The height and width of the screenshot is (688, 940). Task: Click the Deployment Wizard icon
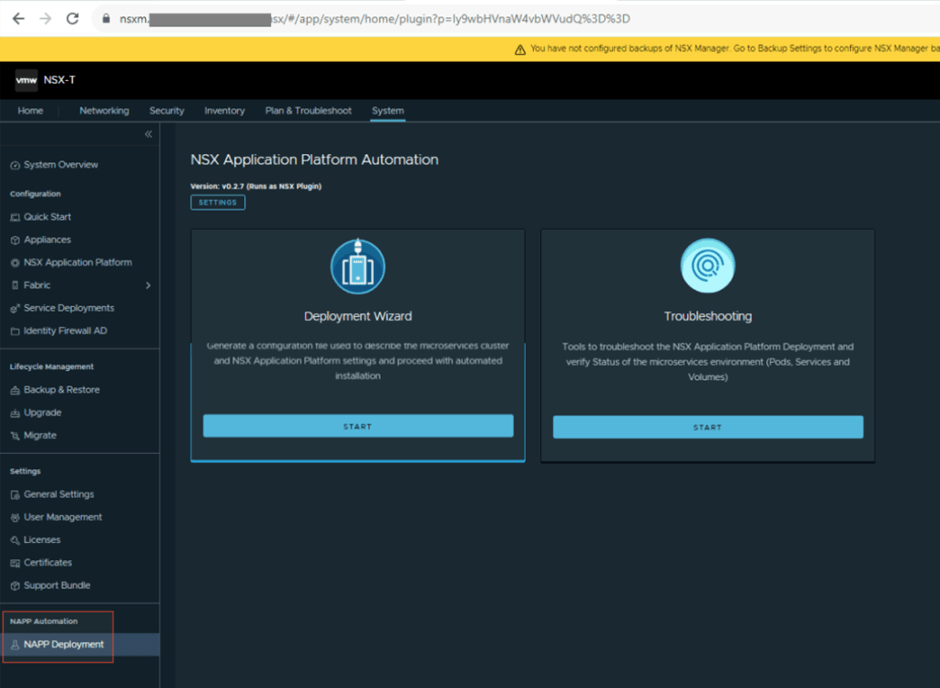point(357,267)
